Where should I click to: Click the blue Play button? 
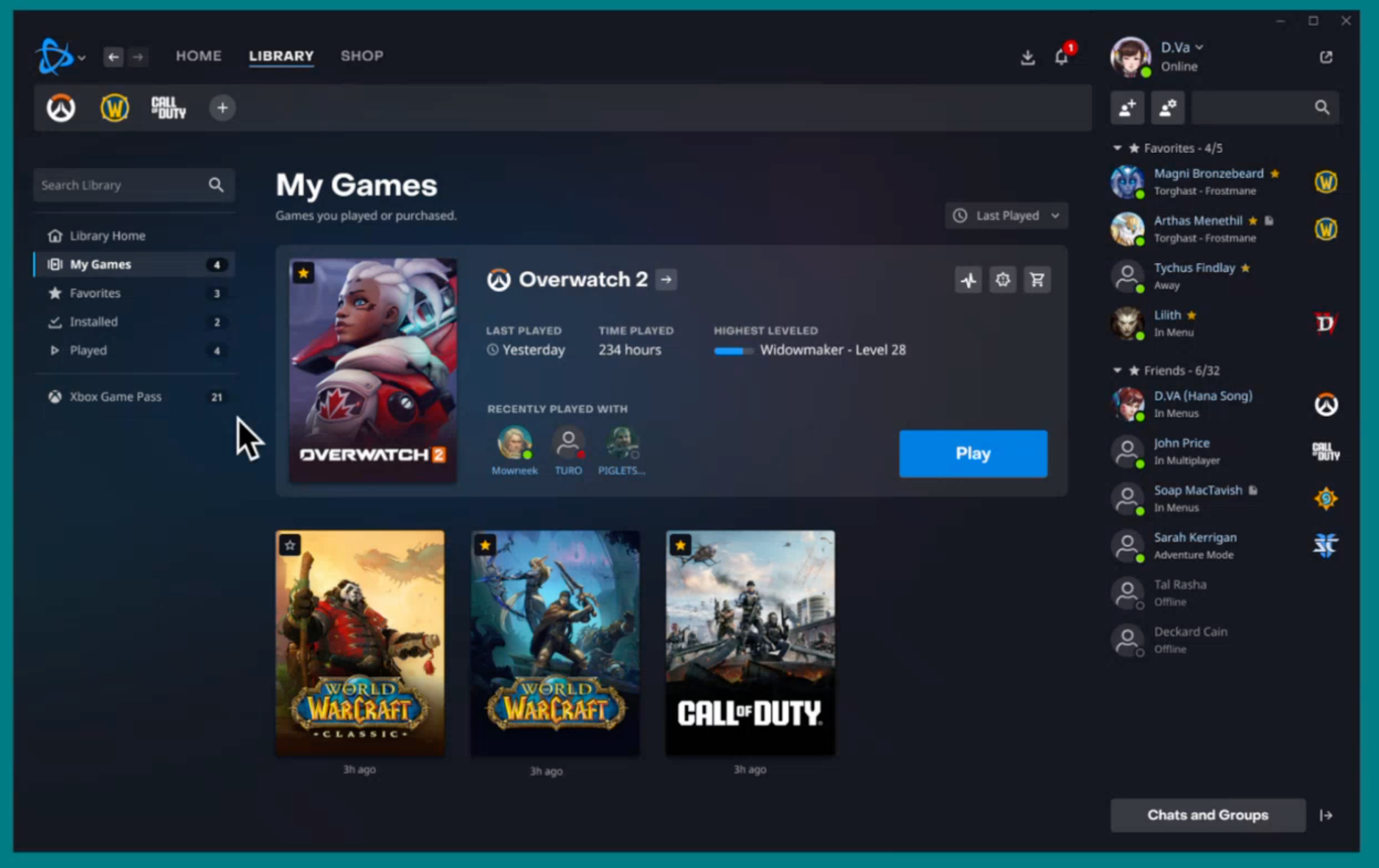coord(973,454)
